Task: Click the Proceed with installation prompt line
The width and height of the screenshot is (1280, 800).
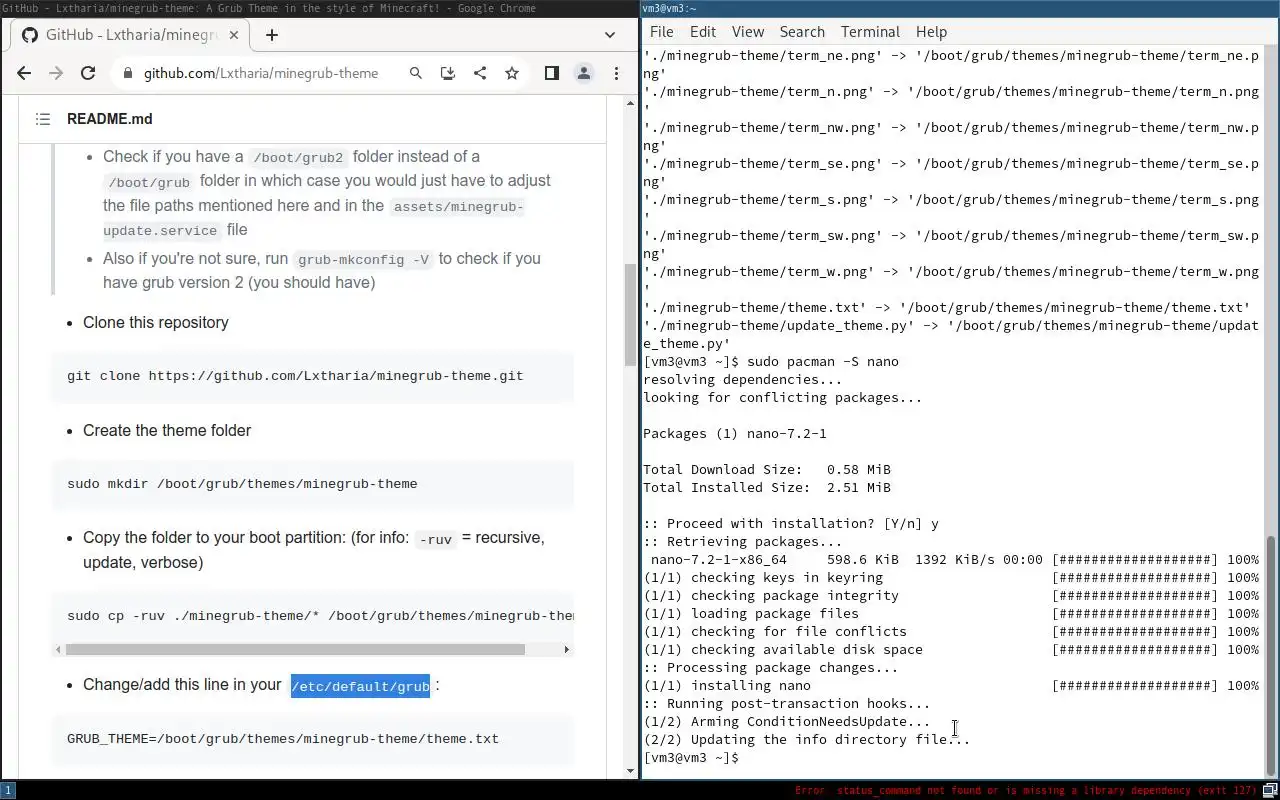Action: 791,524
